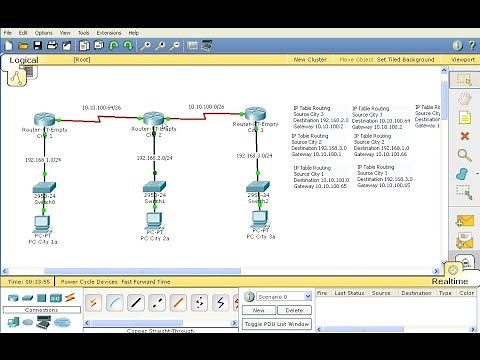Image resolution: width=480 pixels, height=360 pixels.
Task: Switch to the Realtime mode tab
Action: pyautogui.click(x=450, y=281)
